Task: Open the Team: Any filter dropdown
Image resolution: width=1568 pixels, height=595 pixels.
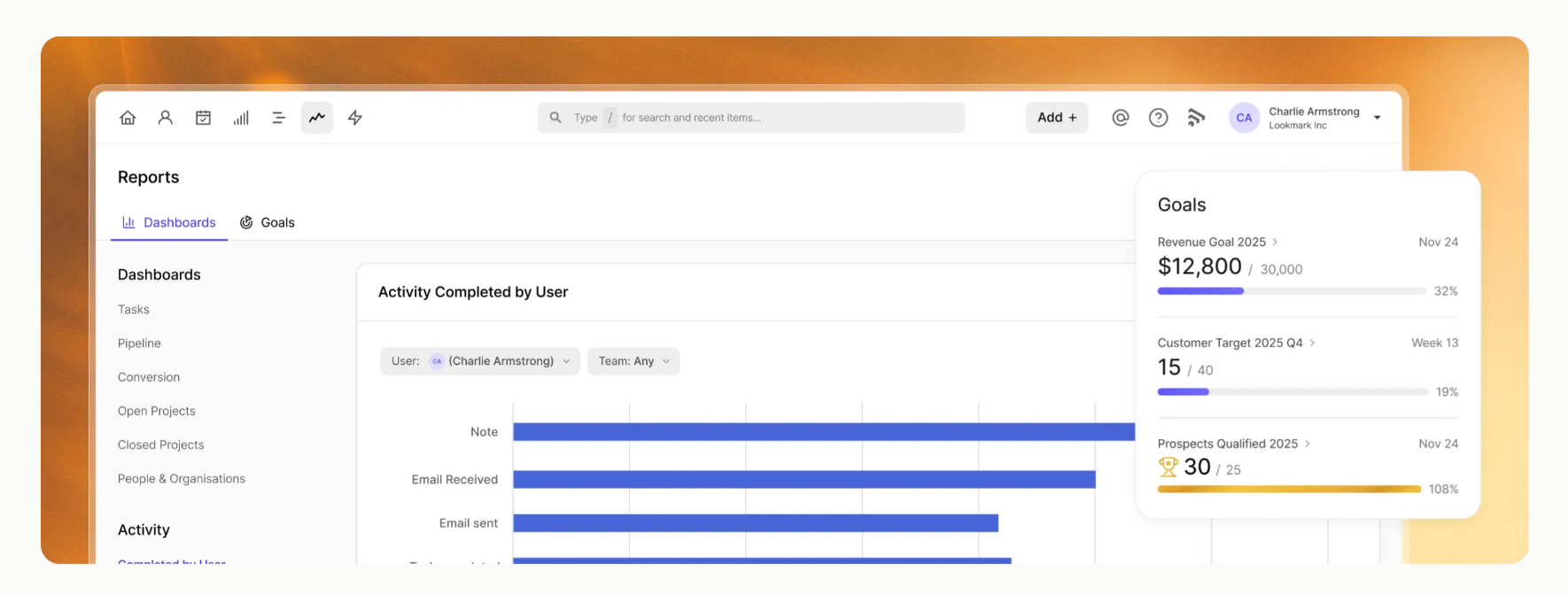Action: tap(633, 361)
